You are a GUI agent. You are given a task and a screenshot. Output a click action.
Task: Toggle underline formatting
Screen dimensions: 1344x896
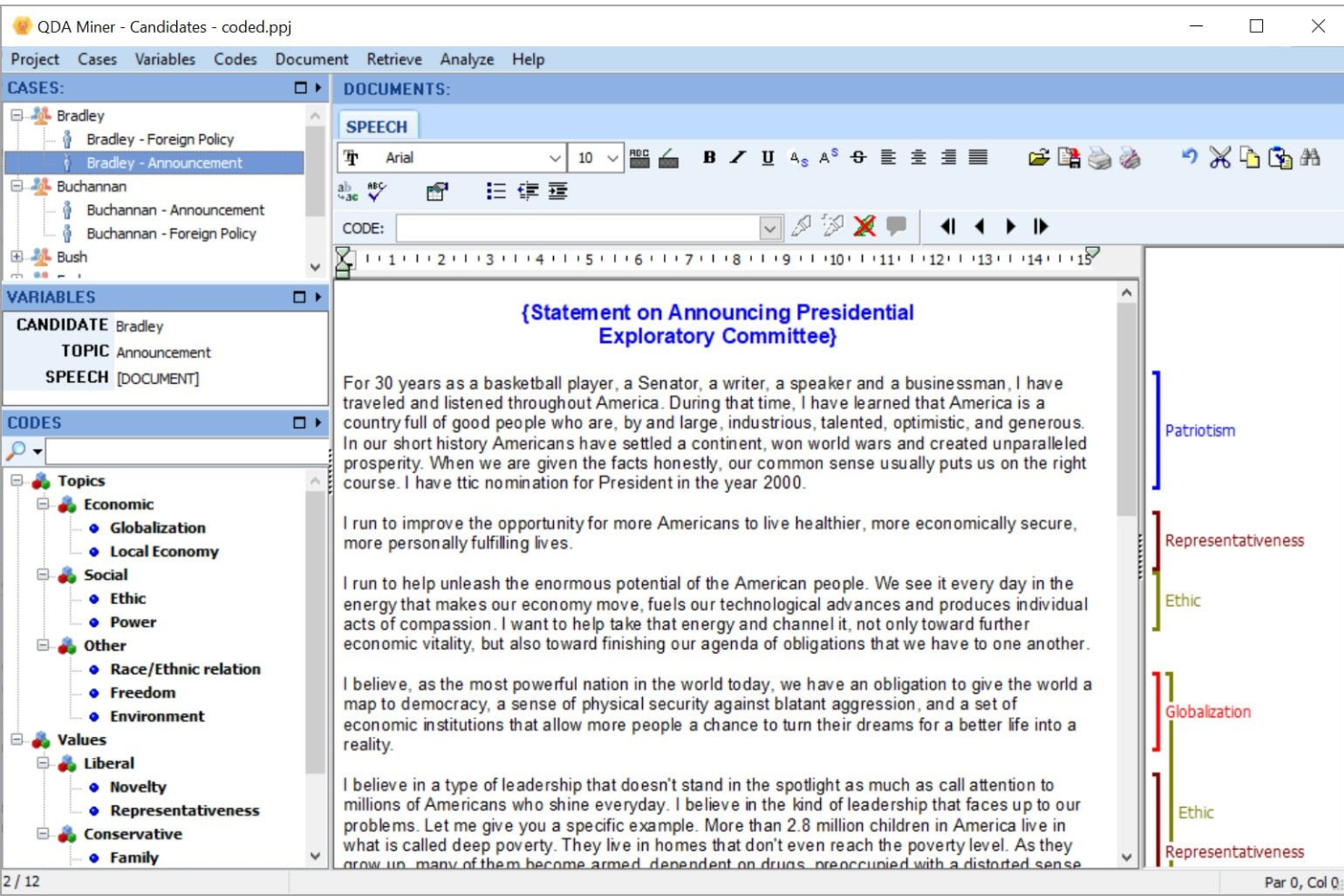point(767,158)
